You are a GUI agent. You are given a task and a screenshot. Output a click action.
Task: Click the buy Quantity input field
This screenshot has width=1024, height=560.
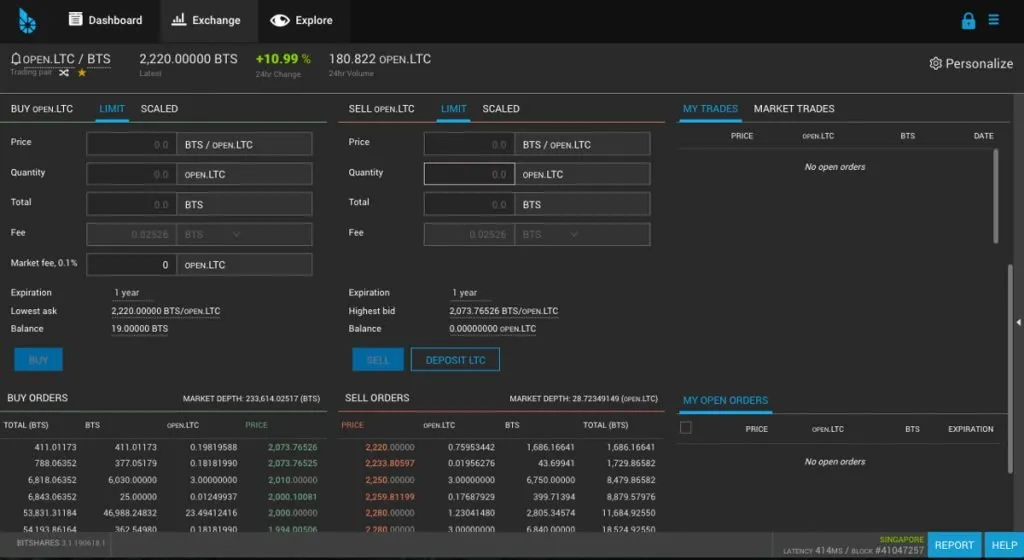131,174
